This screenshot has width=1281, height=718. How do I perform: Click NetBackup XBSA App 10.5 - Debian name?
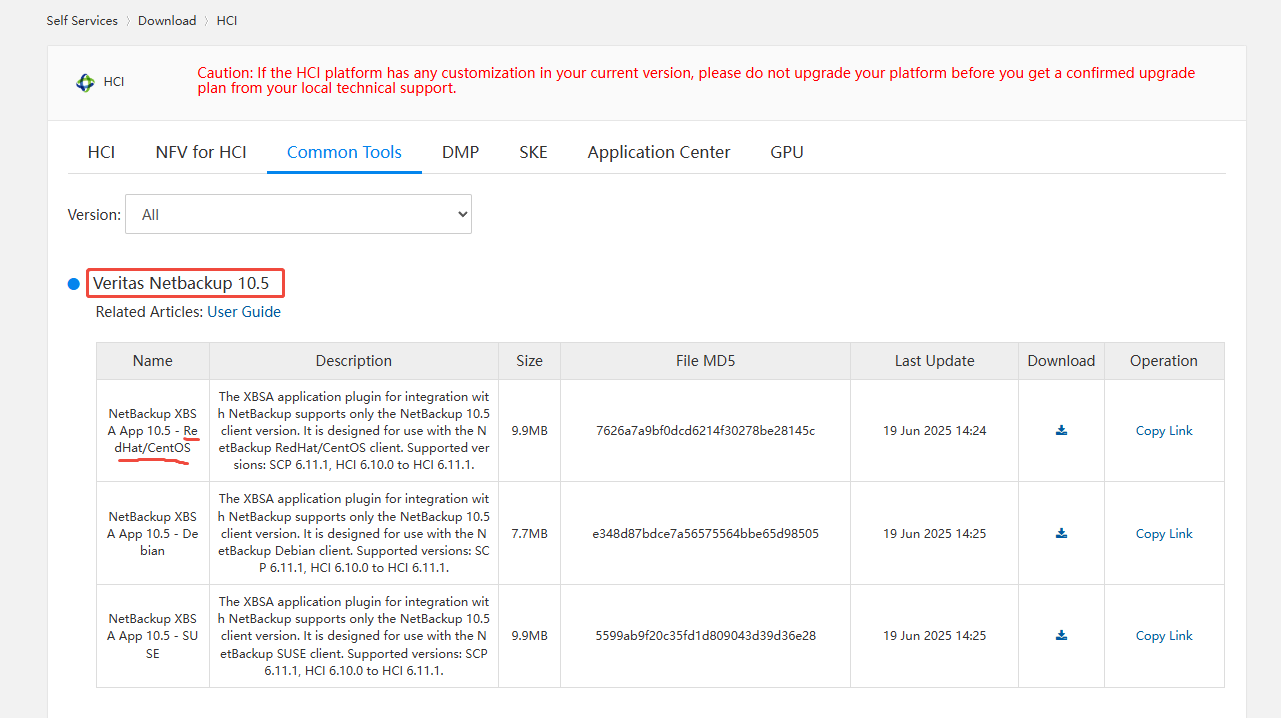tap(153, 534)
